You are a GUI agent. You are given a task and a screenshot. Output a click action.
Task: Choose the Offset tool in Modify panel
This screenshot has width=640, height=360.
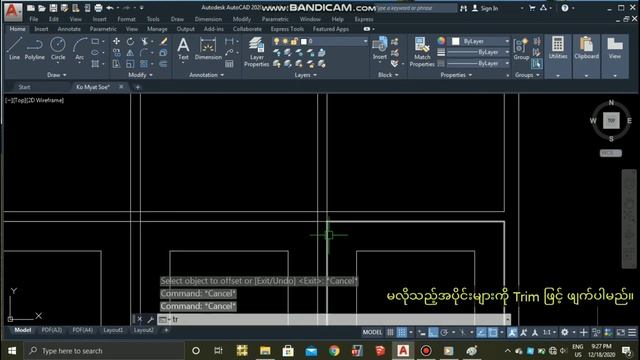[163, 64]
